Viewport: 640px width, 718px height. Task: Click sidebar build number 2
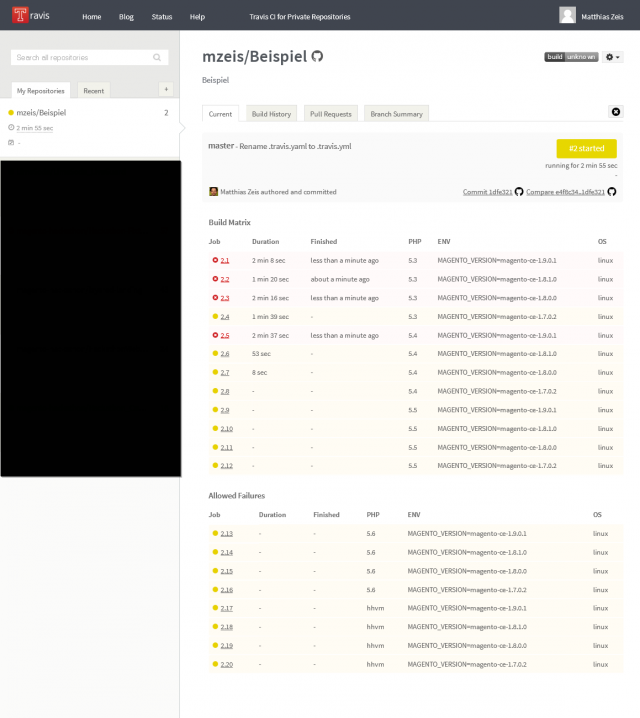(166, 113)
